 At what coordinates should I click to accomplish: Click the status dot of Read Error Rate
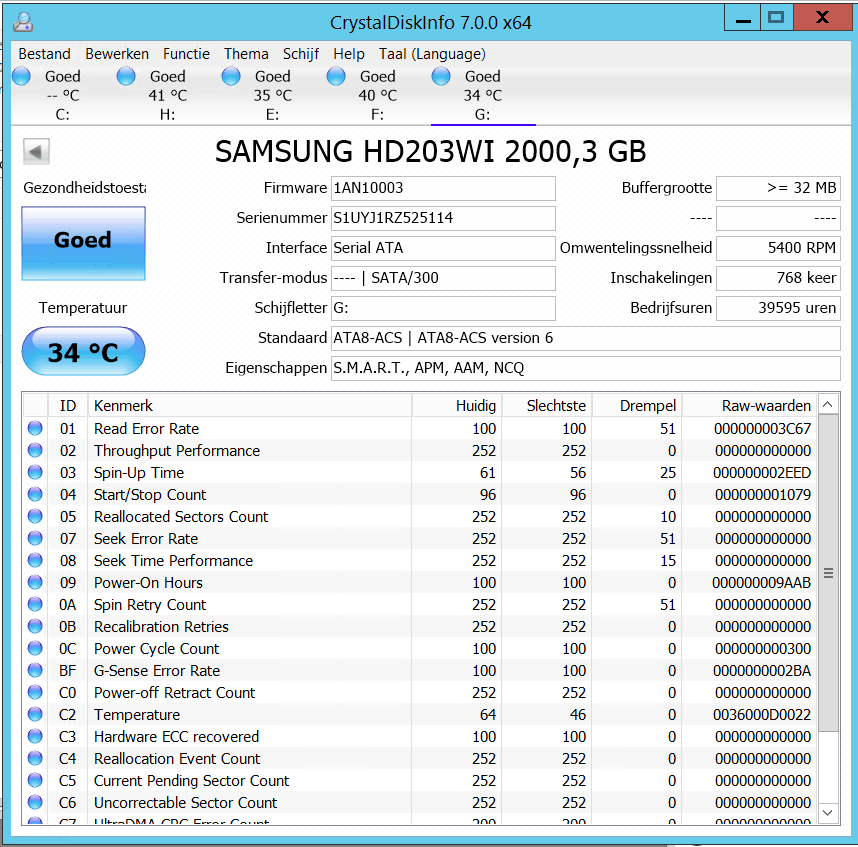35,428
